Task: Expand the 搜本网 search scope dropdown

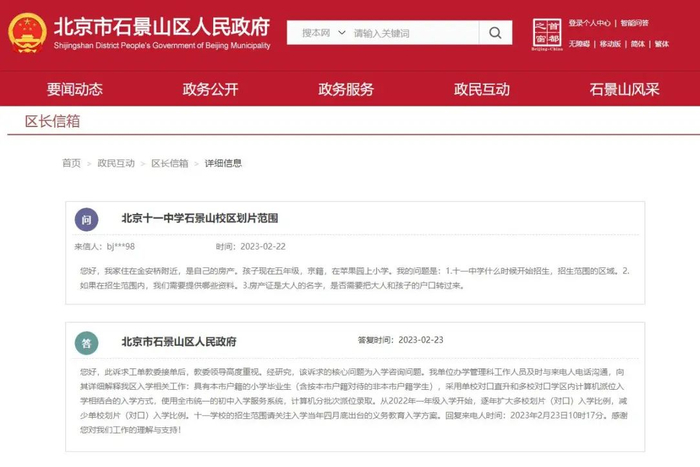Action: click(323, 33)
